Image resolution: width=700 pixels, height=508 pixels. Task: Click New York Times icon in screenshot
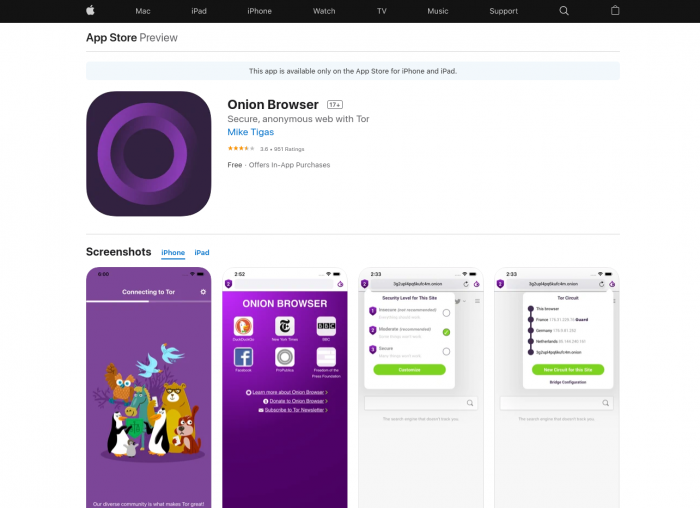point(285,326)
